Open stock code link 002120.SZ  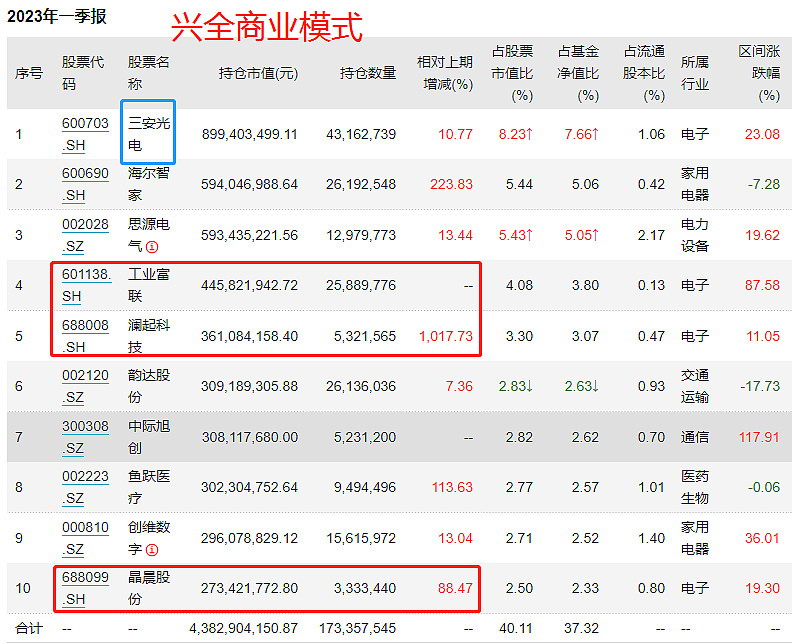point(85,386)
